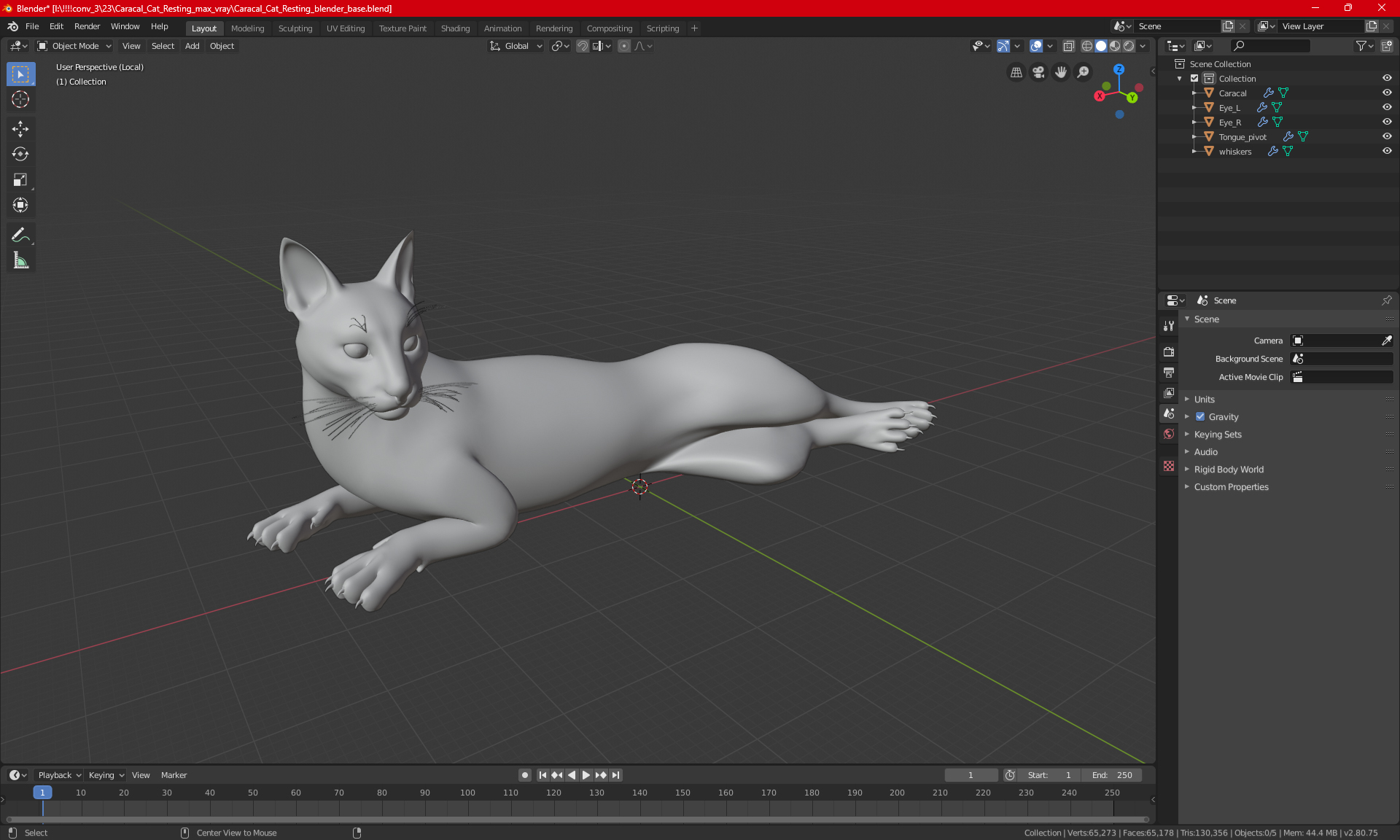Open View Layer properties tab icon
Viewport: 1400px width, 840px height.
1169,393
